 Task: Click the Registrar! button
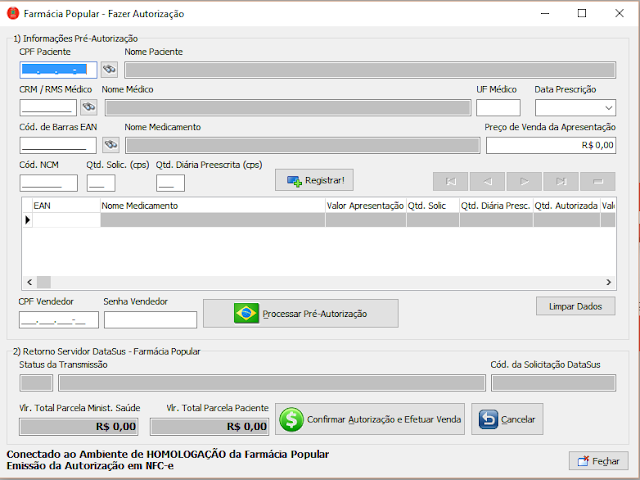coord(314,180)
